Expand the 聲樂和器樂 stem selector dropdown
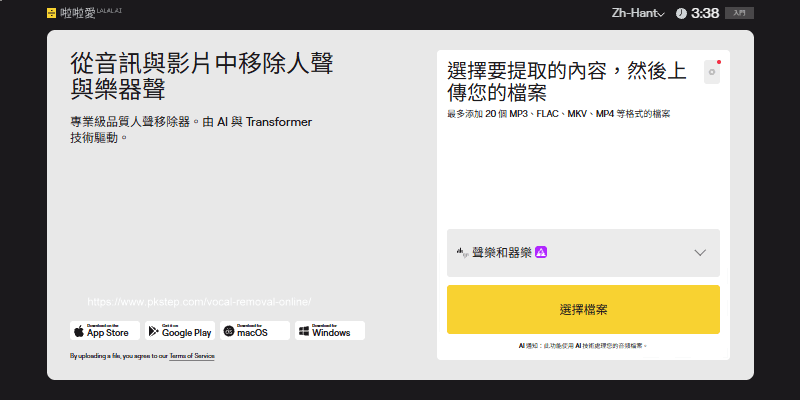This screenshot has width=800, height=400. (x=583, y=253)
